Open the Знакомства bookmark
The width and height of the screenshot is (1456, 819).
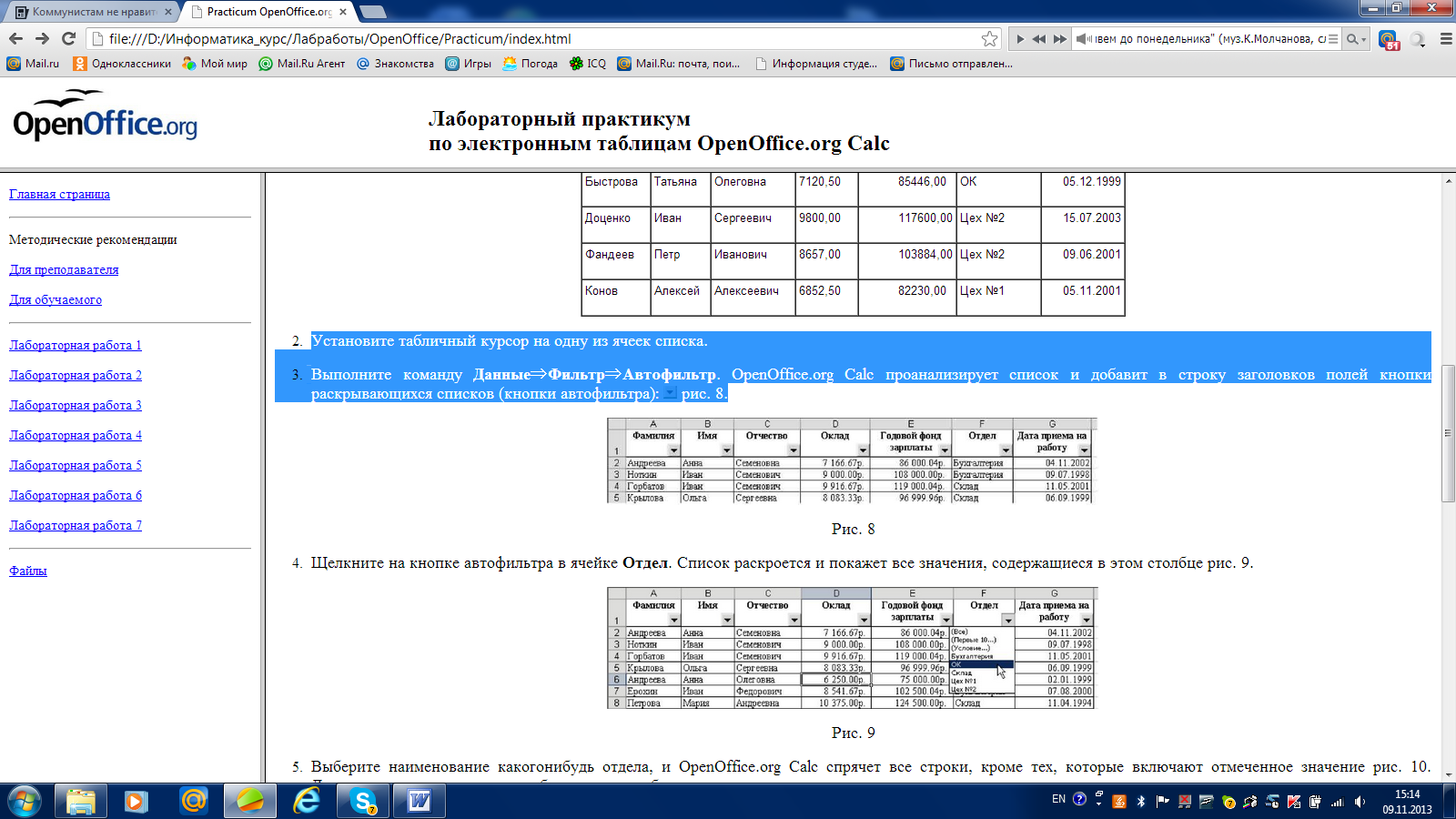pyautogui.click(x=396, y=64)
